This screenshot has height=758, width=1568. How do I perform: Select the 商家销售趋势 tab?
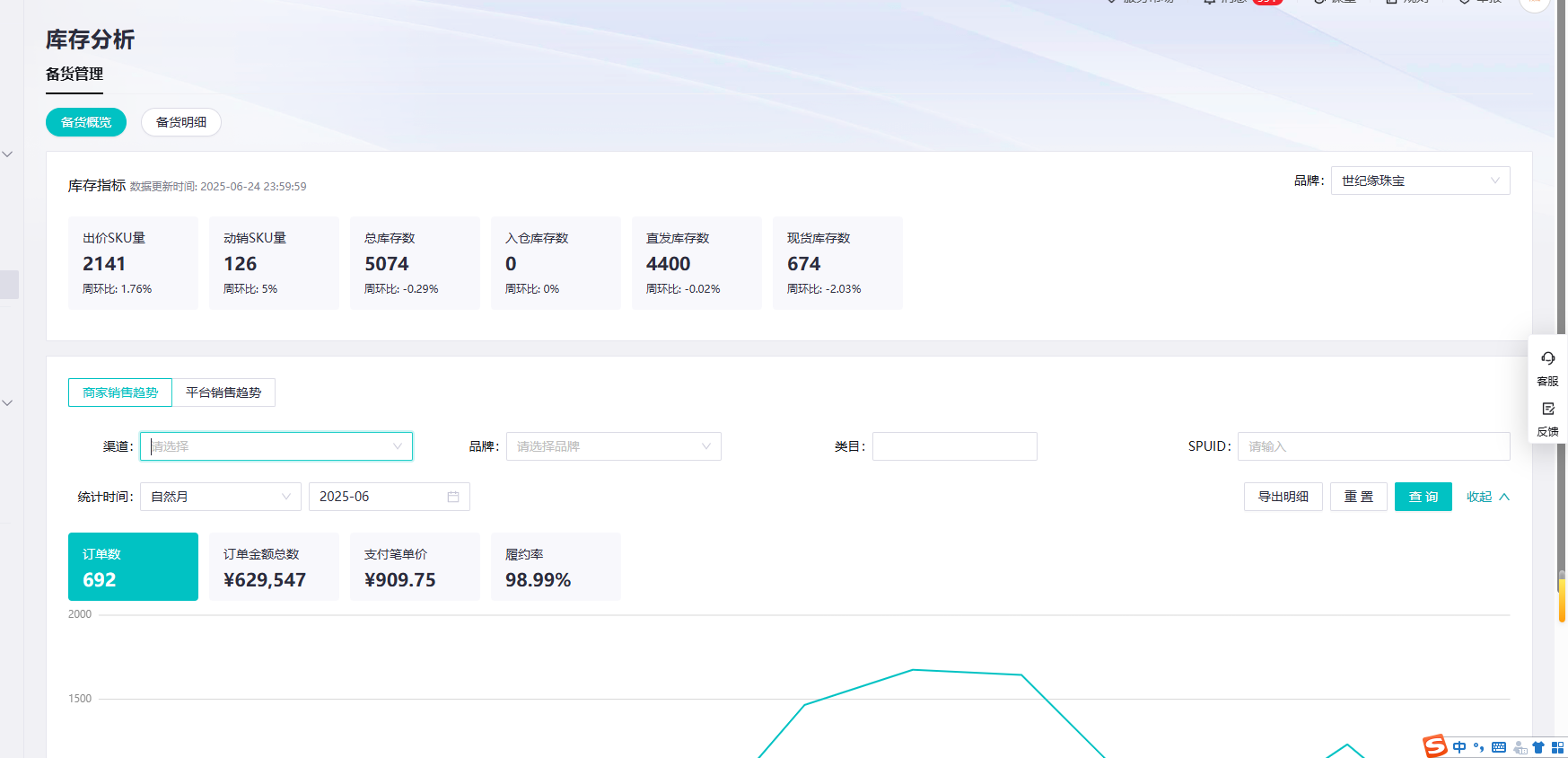[x=120, y=392]
